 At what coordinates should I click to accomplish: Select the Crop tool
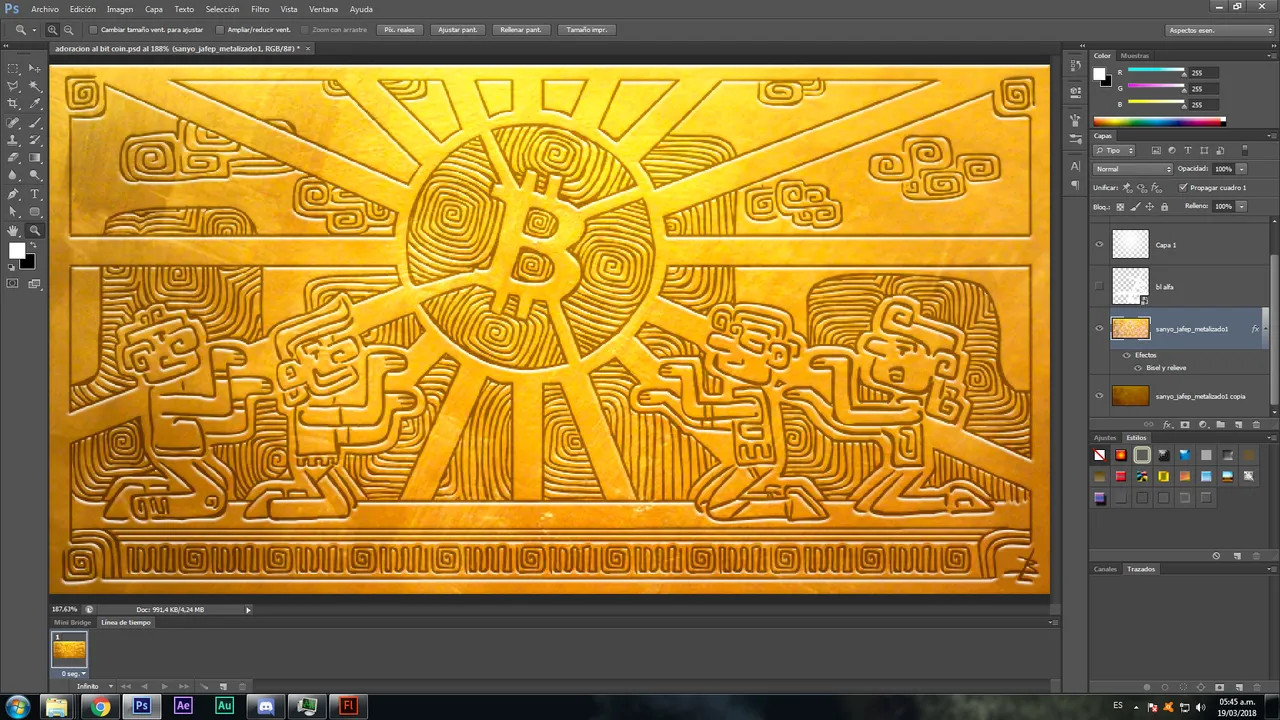click(13, 104)
